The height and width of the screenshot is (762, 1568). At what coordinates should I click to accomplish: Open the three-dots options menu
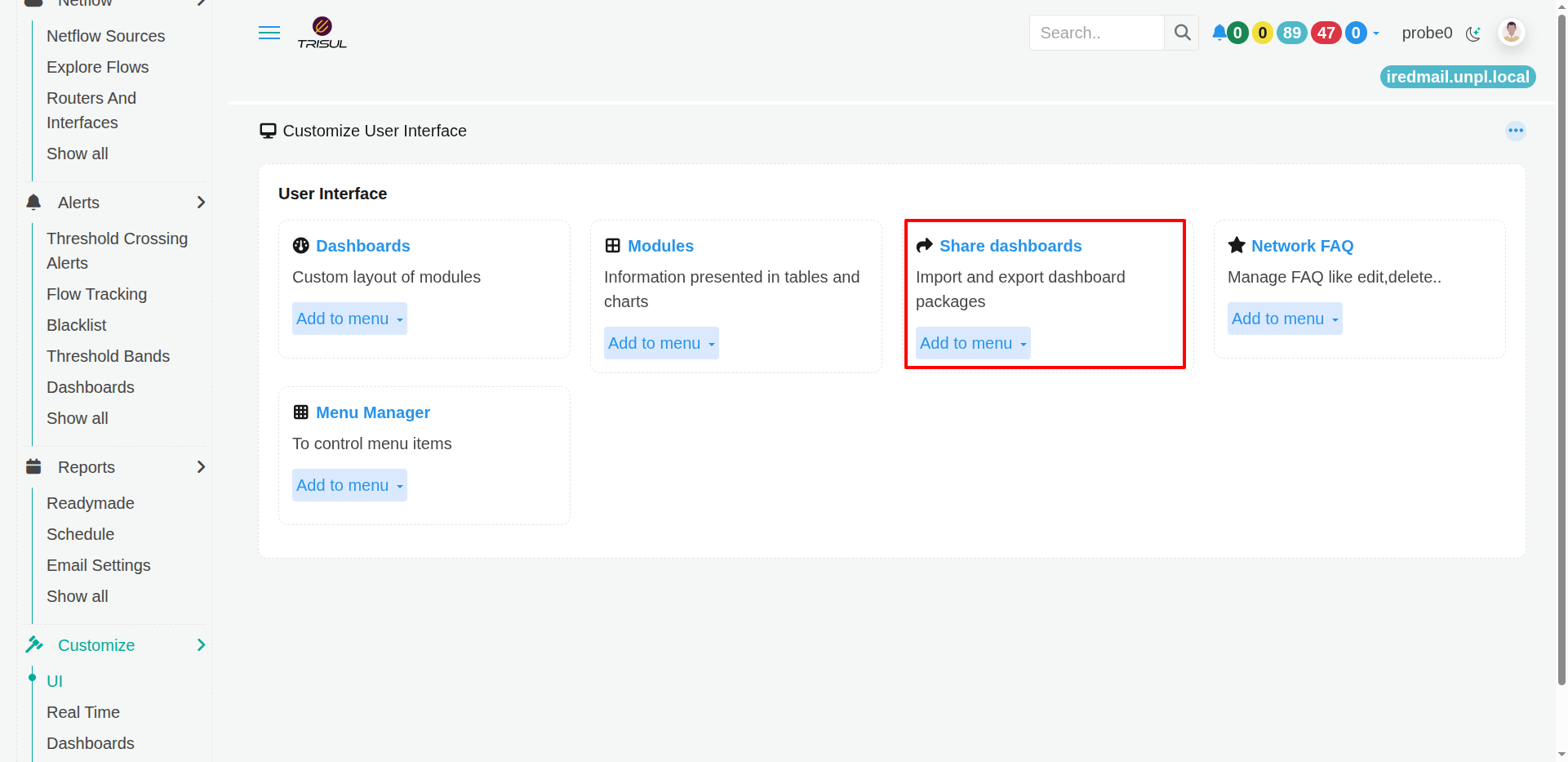click(x=1516, y=131)
